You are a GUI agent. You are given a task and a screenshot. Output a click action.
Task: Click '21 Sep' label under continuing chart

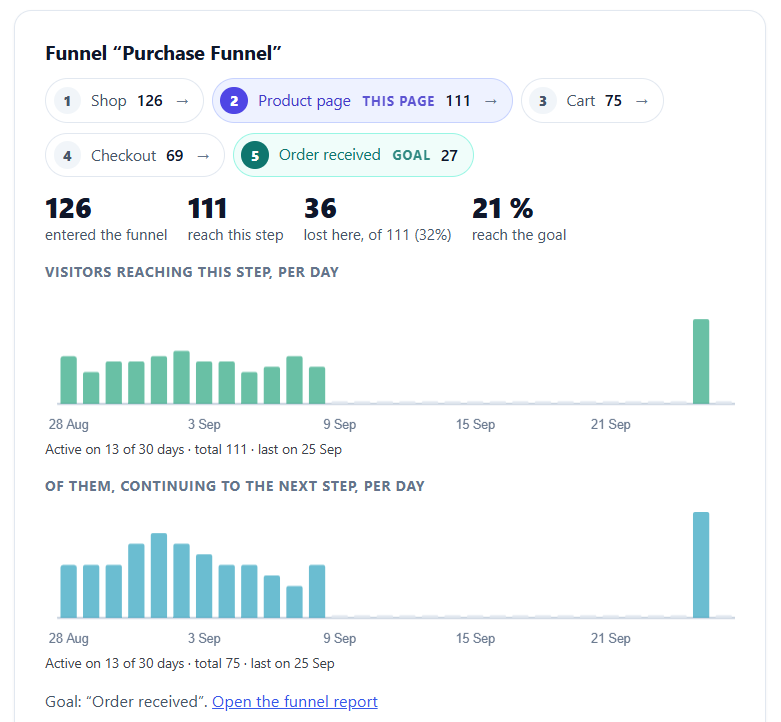click(x=611, y=638)
